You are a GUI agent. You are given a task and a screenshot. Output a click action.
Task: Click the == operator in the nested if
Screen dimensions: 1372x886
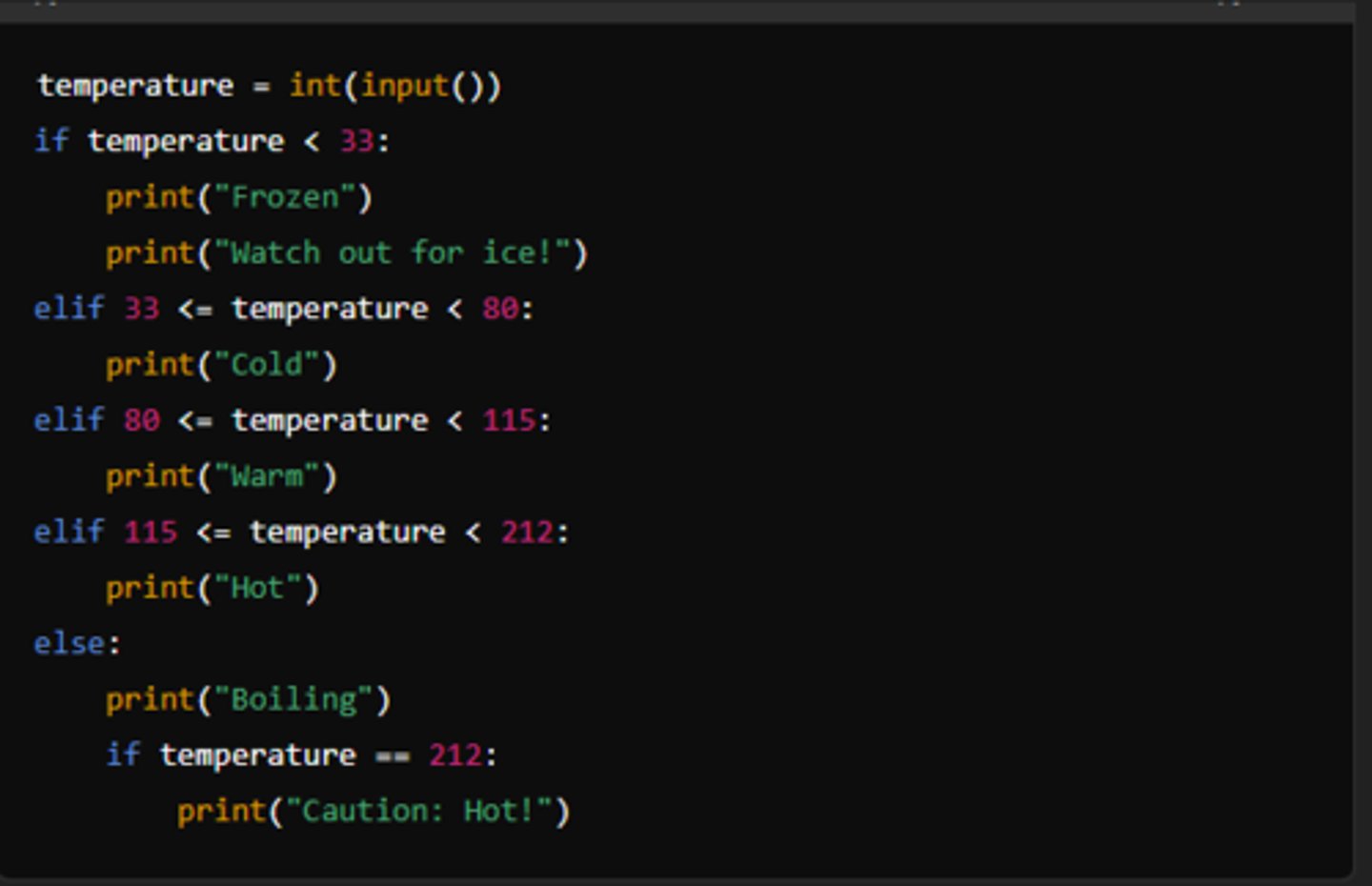[393, 755]
